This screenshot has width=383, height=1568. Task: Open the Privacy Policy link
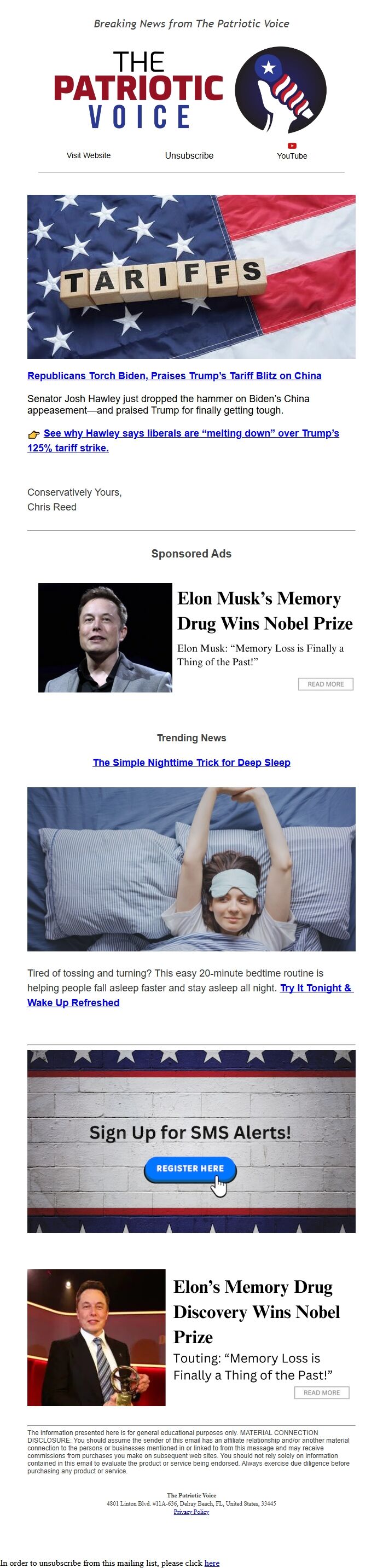pyautogui.click(x=191, y=1512)
